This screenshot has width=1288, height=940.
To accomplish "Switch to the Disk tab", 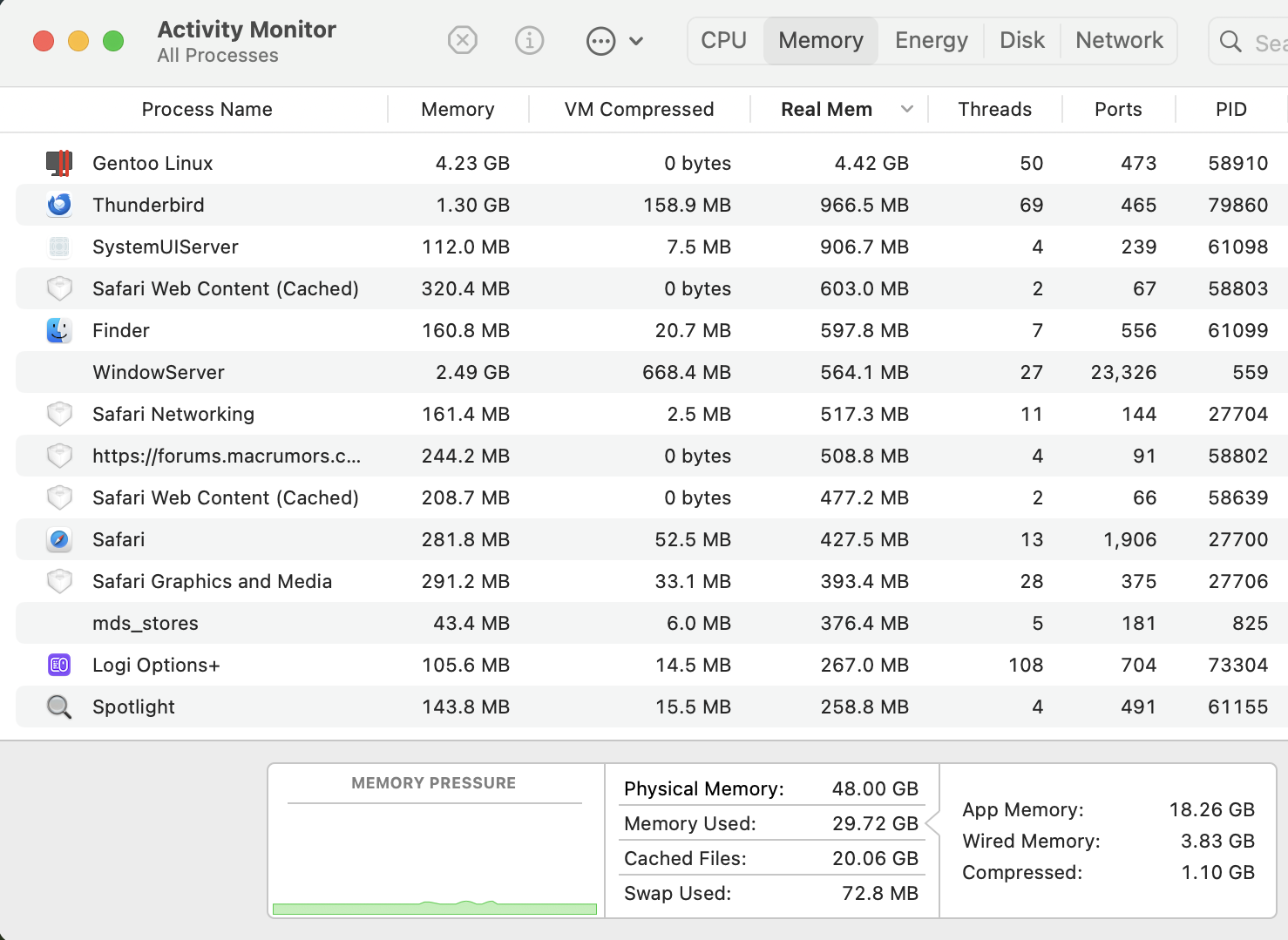I will (1022, 40).
